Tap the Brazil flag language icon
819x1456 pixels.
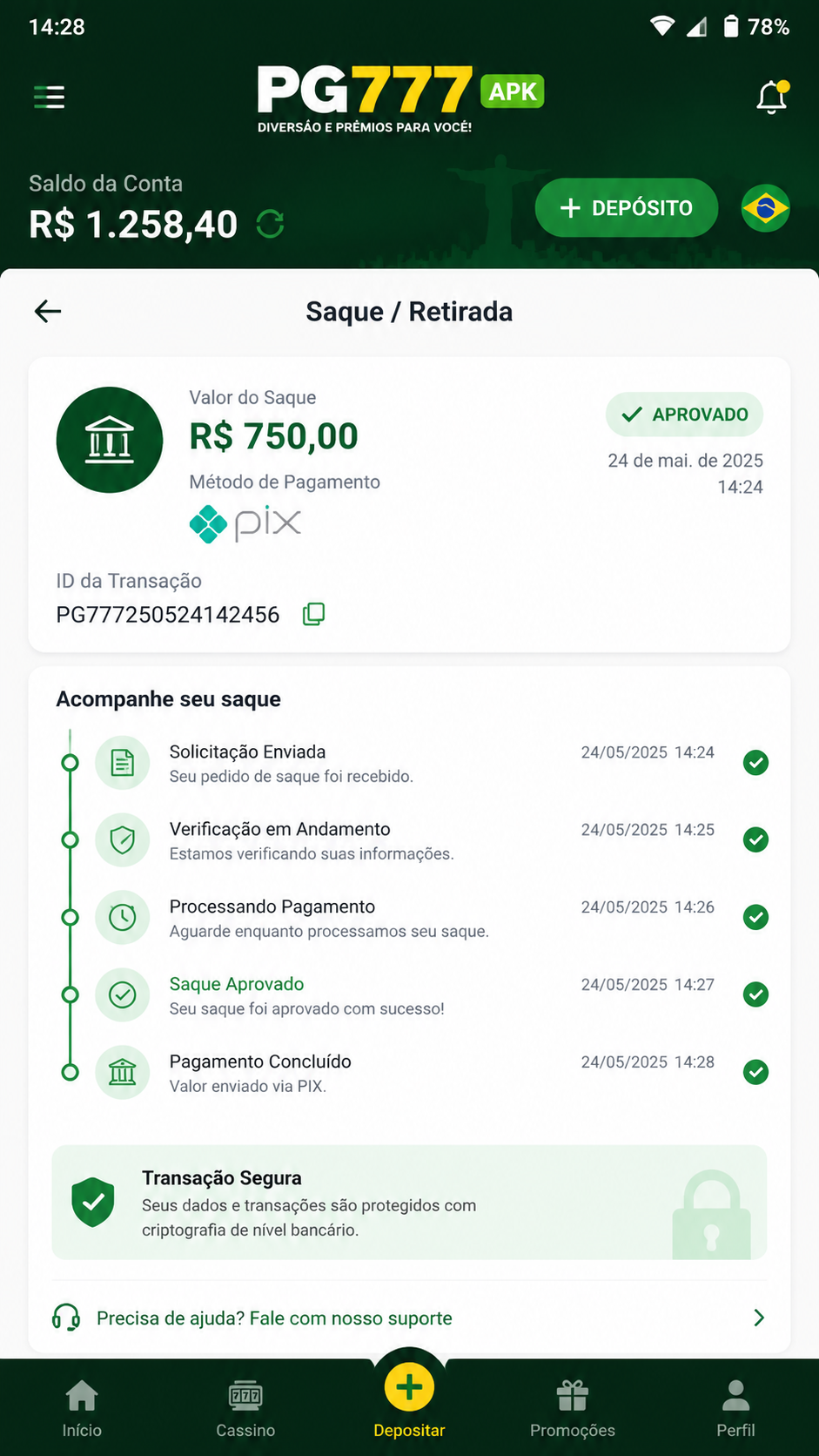click(x=766, y=208)
